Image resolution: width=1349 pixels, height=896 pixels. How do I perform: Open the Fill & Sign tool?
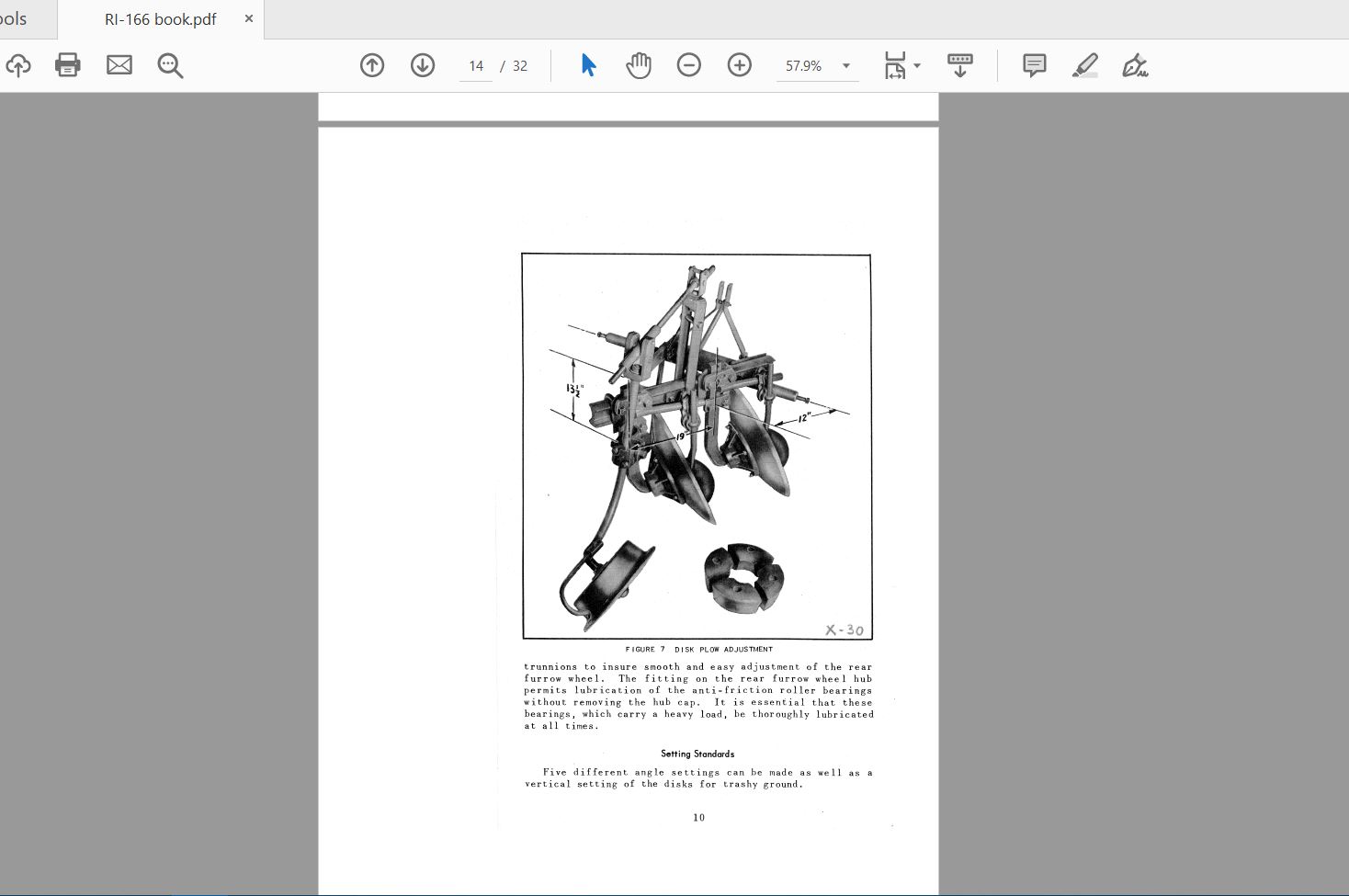(1134, 65)
